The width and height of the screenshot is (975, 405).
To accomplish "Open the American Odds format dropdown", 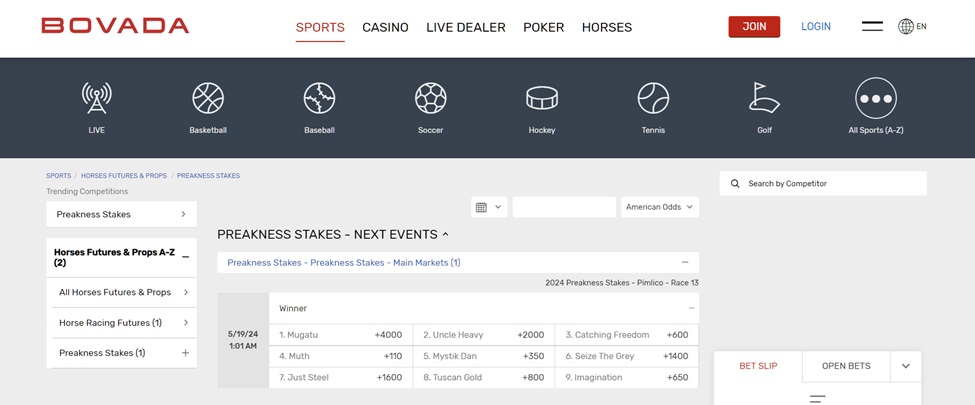I will tap(659, 207).
